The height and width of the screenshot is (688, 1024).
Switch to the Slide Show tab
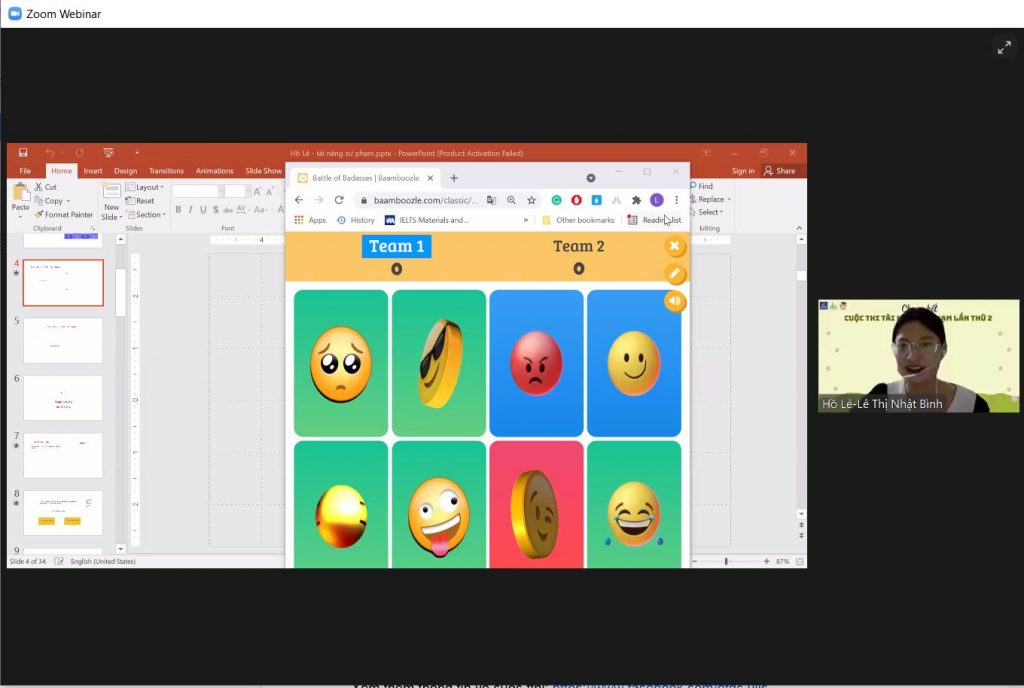(263, 171)
